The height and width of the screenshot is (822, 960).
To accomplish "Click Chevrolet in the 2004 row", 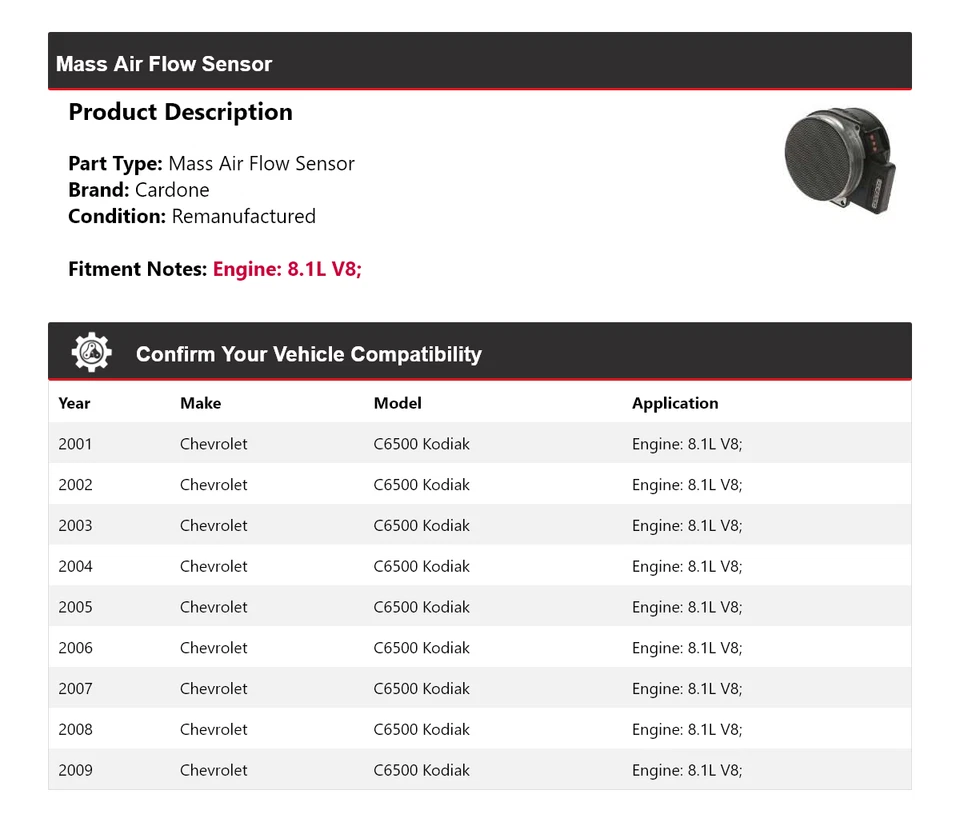I will pos(213,566).
